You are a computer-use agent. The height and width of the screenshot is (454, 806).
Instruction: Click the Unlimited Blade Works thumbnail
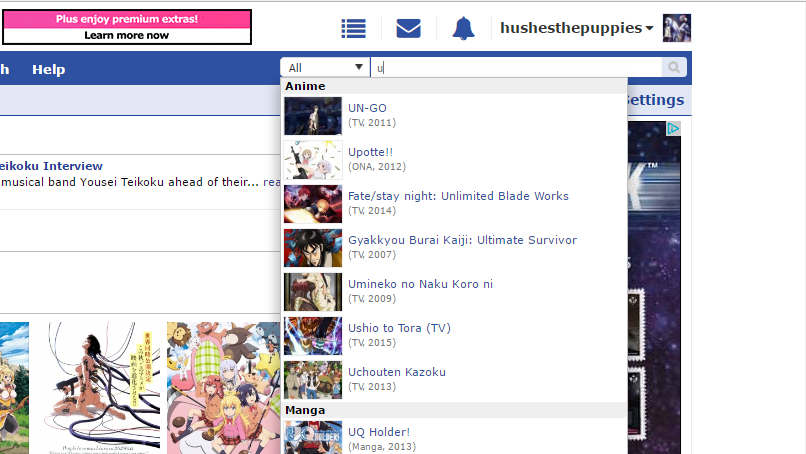tap(313, 204)
